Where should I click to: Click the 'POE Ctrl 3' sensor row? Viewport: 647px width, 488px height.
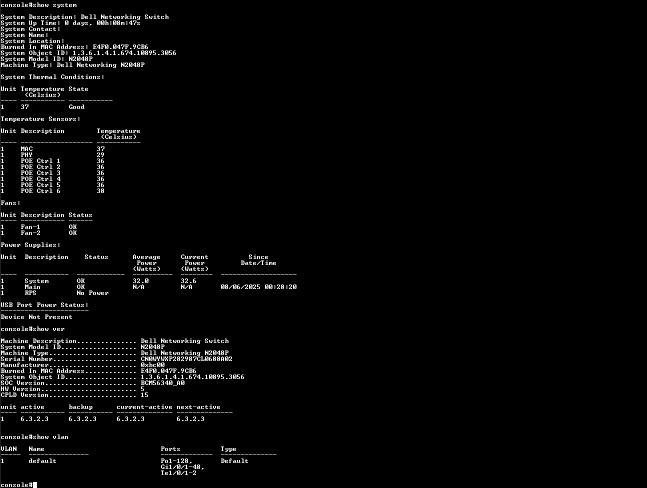click(x=53, y=173)
